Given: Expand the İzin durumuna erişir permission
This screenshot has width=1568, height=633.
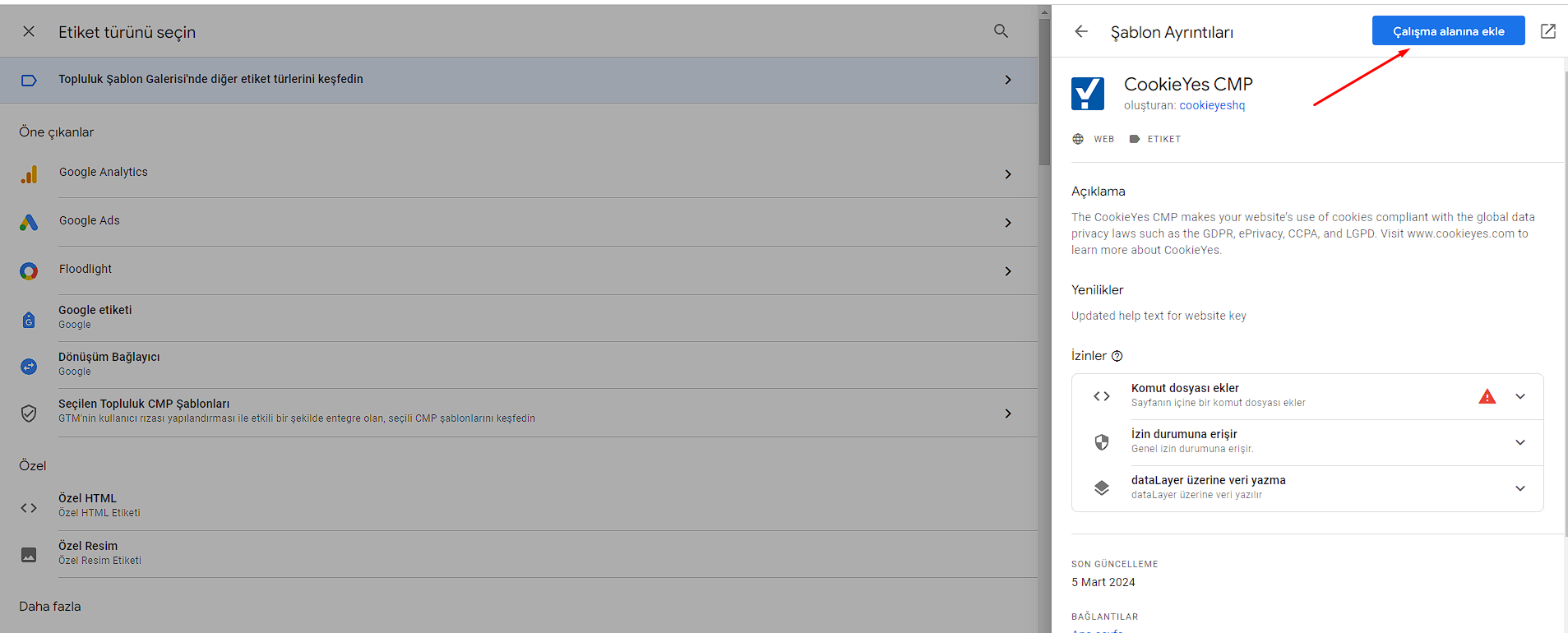Looking at the screenshot, I should (x=1519, y=442).
